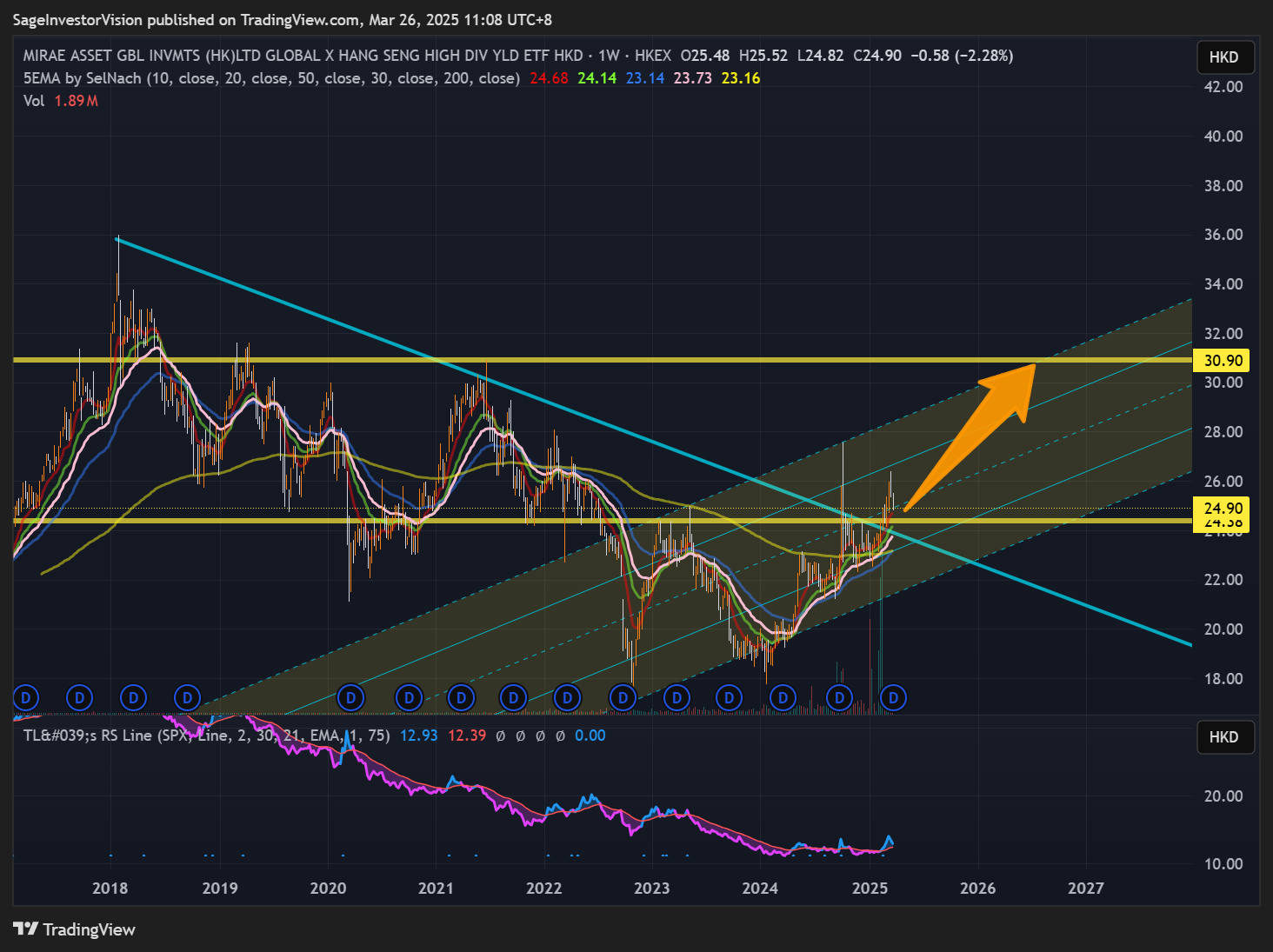The width and height of the screenshot is (1273, 952).
Task: Select the late 2023 dividend D marker
Action: pyautogui.click(x=730, y=697)
